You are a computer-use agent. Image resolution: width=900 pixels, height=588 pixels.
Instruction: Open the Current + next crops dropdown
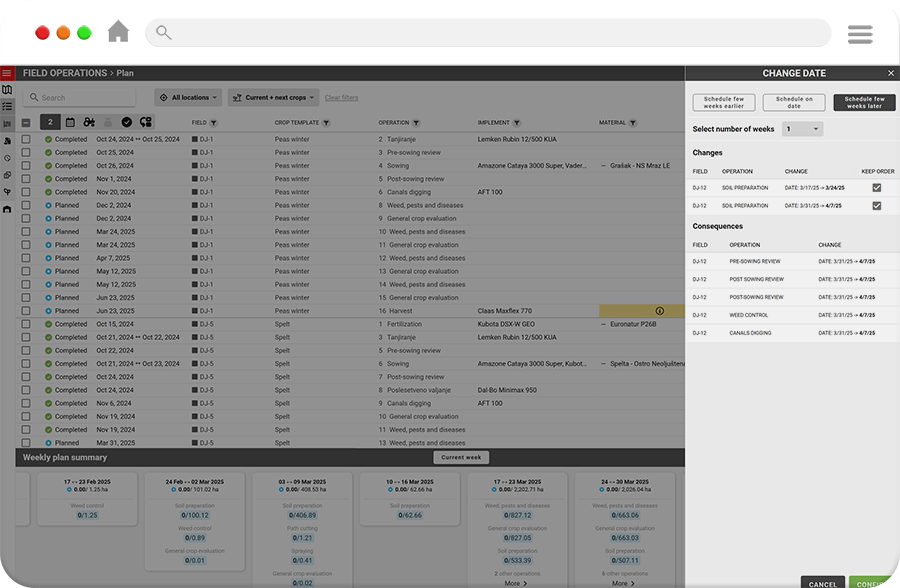click(273, 98)
